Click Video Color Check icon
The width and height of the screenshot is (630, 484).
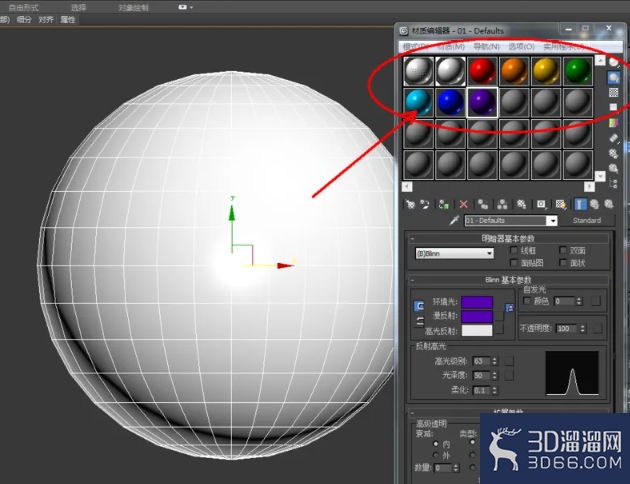tap(614, 123)
